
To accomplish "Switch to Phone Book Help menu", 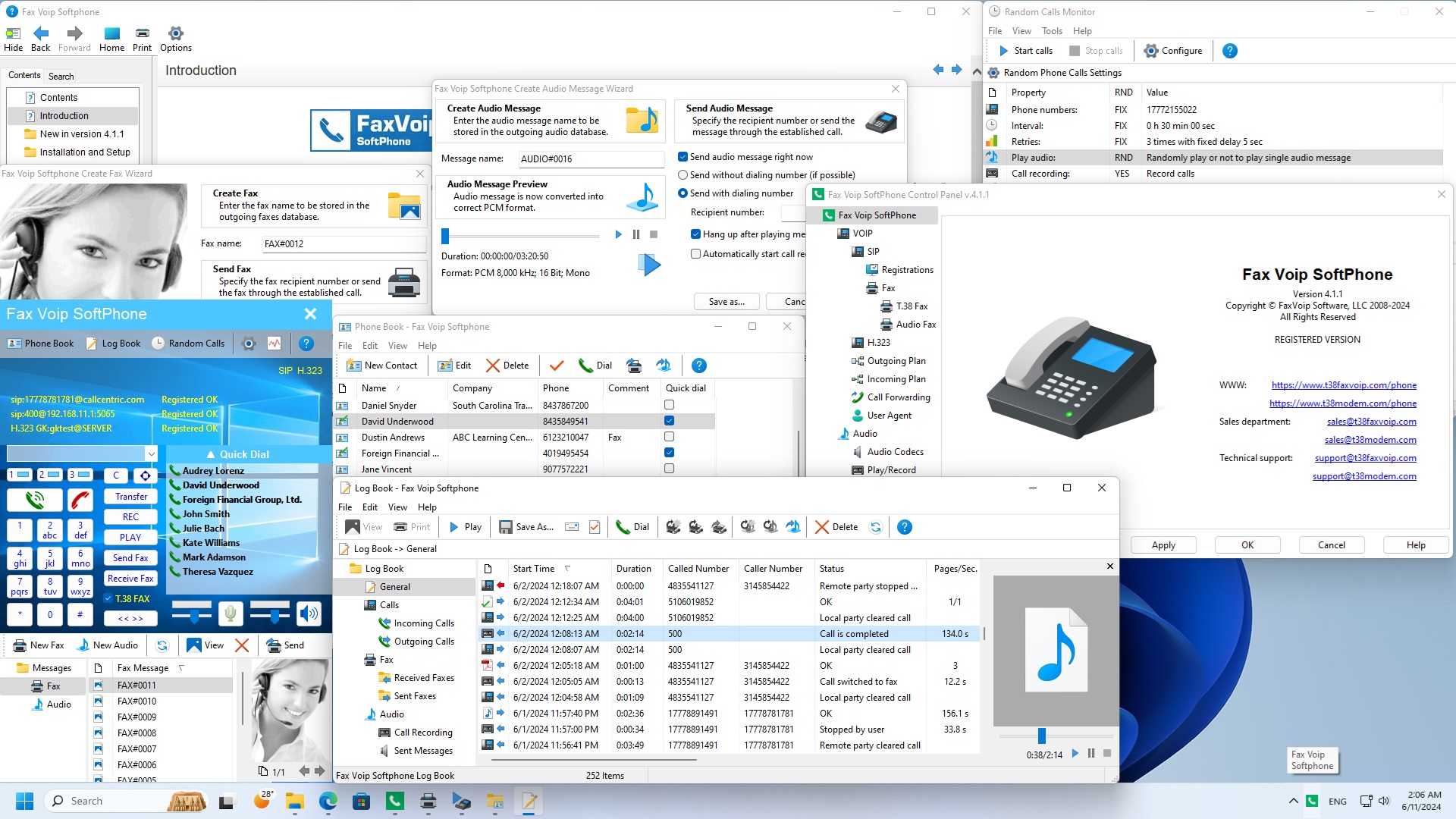I will pos(427,345).
